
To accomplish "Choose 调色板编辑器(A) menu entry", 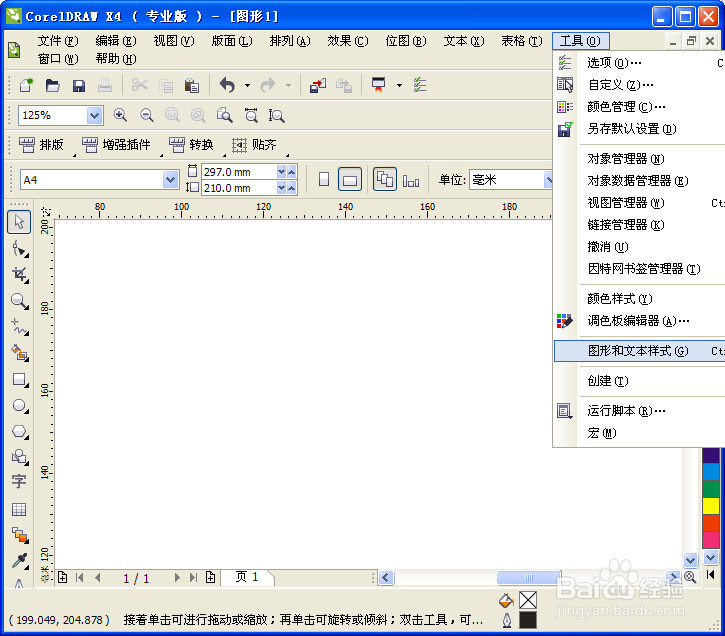I will click(639, 321).
